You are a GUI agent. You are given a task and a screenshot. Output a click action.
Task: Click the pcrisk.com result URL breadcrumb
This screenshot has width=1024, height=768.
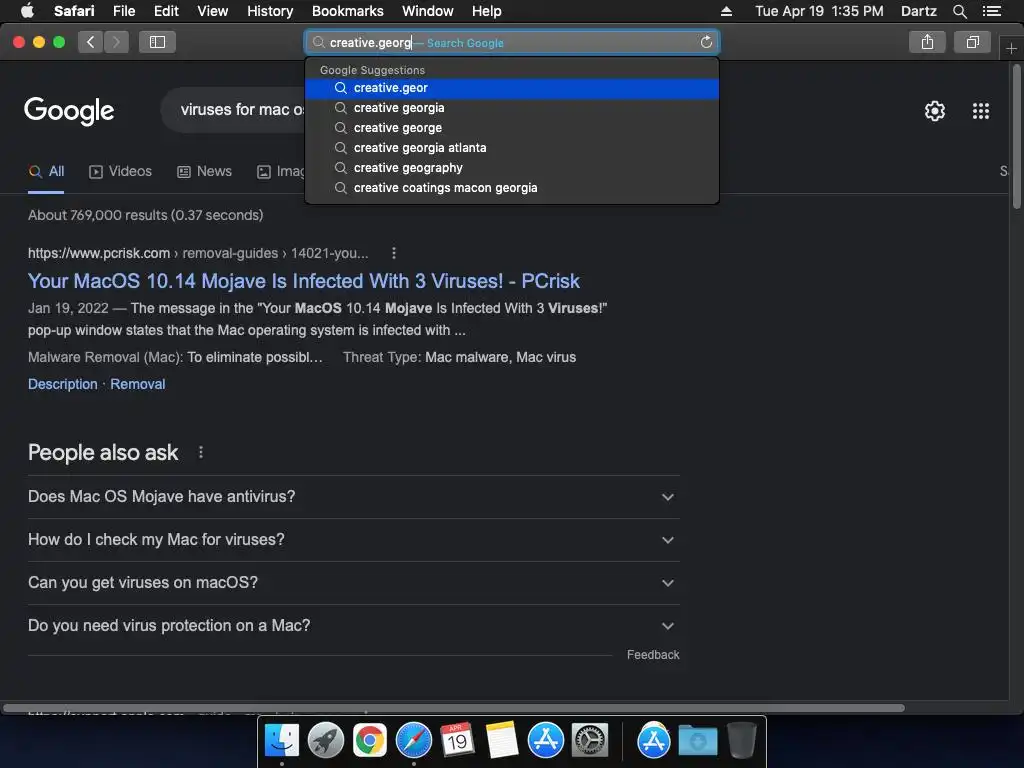pyautogui.click(x=198, y=253)
